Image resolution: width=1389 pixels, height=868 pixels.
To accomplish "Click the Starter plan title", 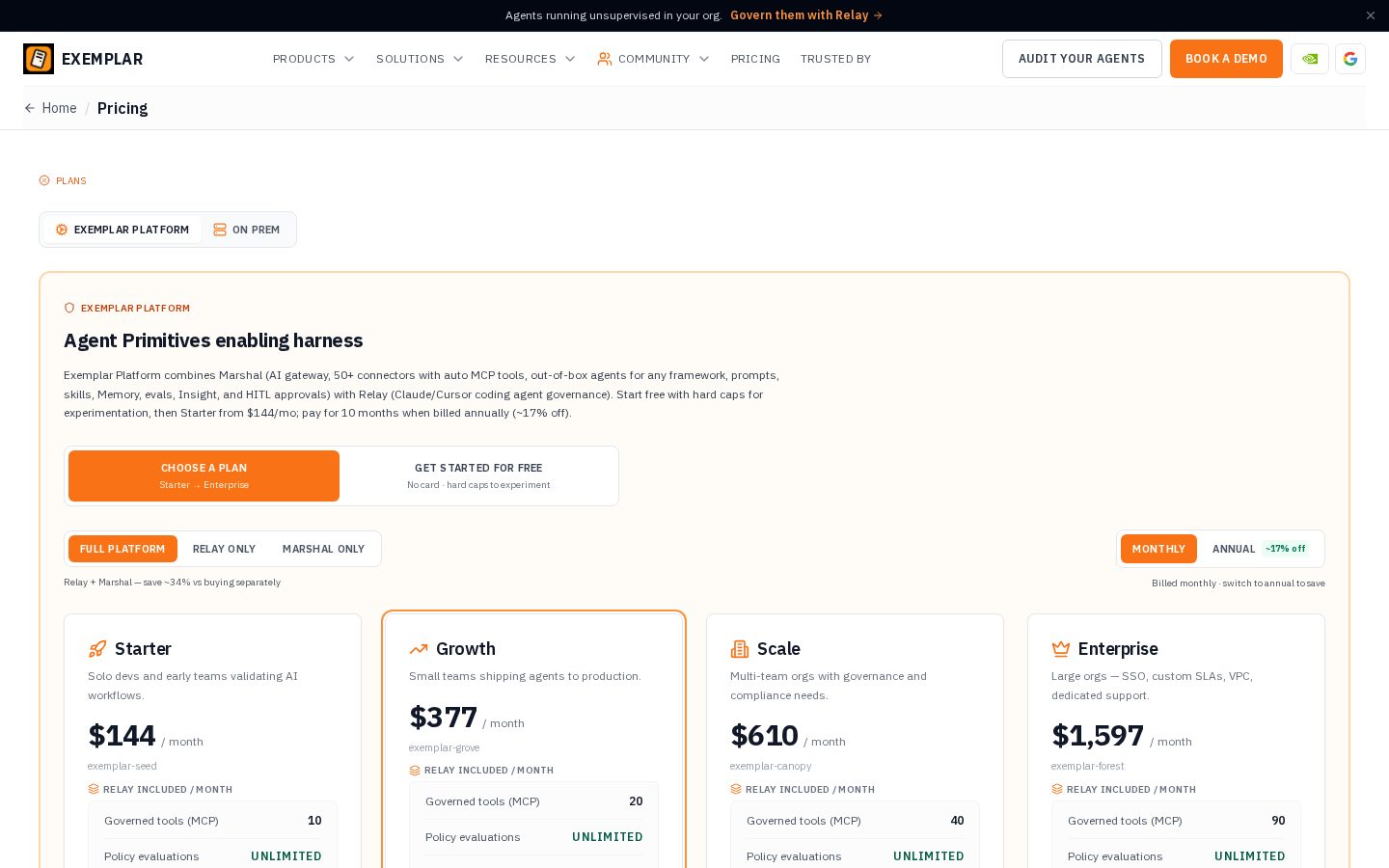I will (x=143, y=649).
